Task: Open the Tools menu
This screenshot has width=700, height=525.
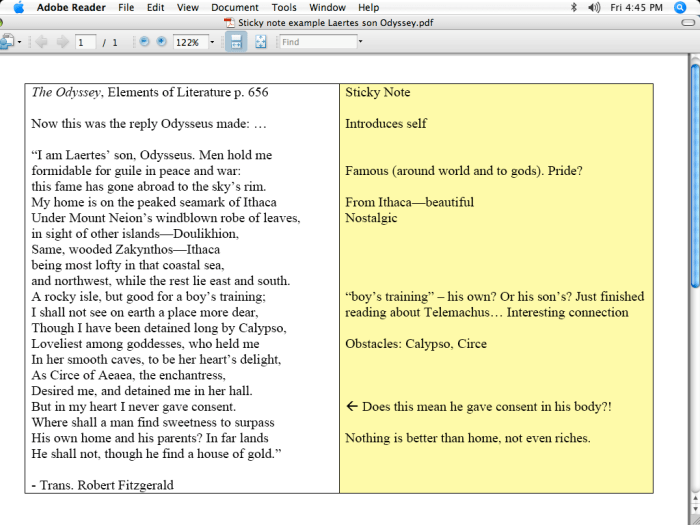Action: pos(284,7)
